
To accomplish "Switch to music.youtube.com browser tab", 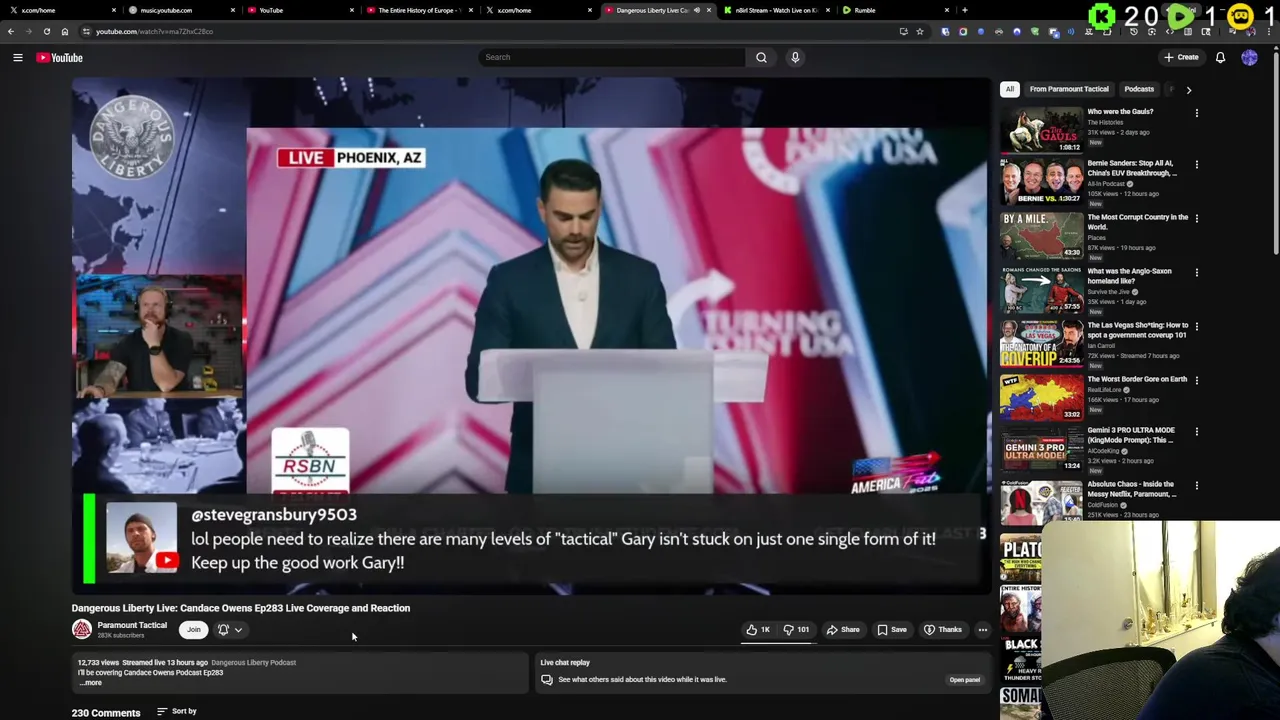I will (180, 10).
